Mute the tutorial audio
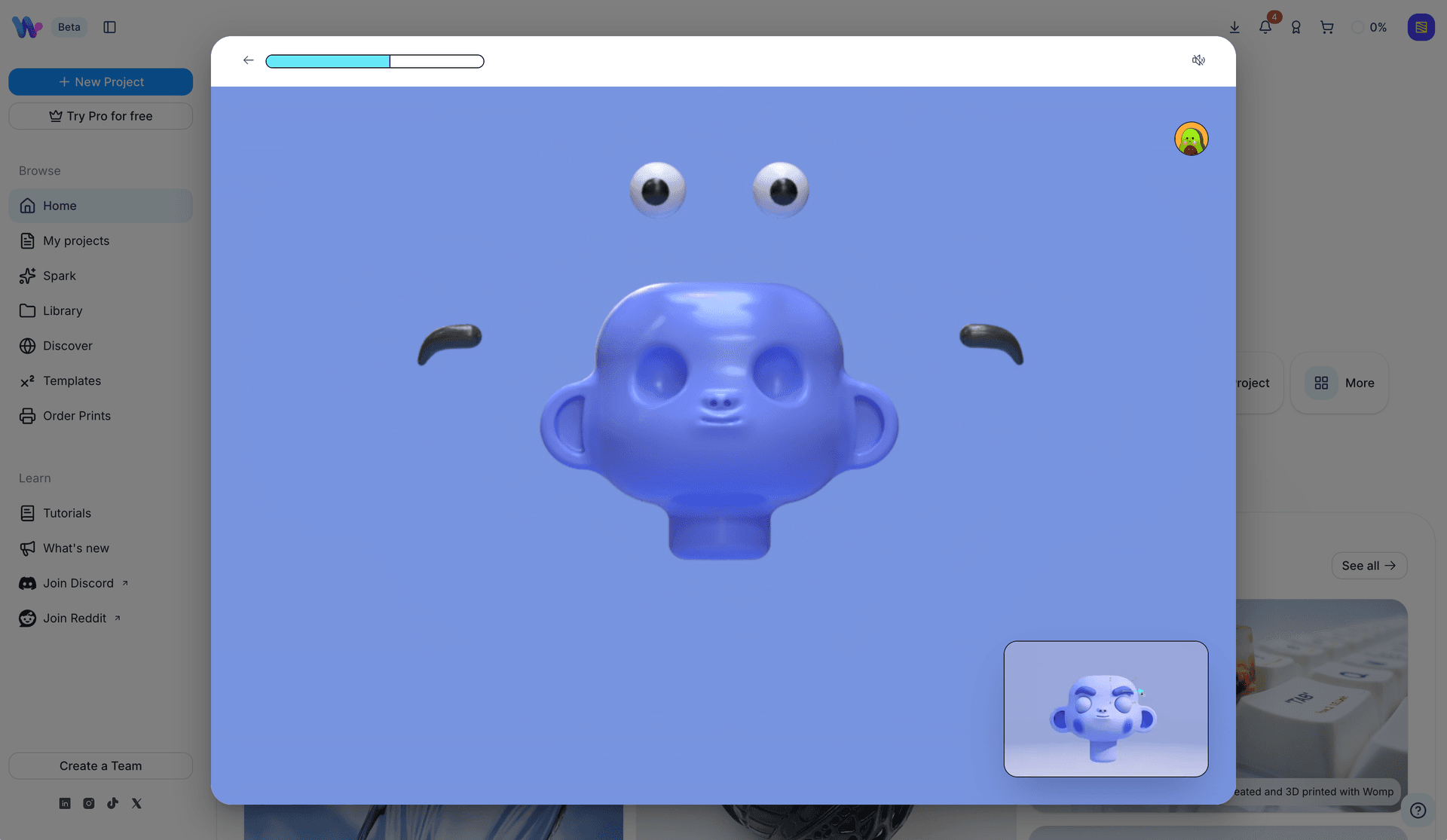This screenshot has width=1447, height=840. coord(1198,60)
